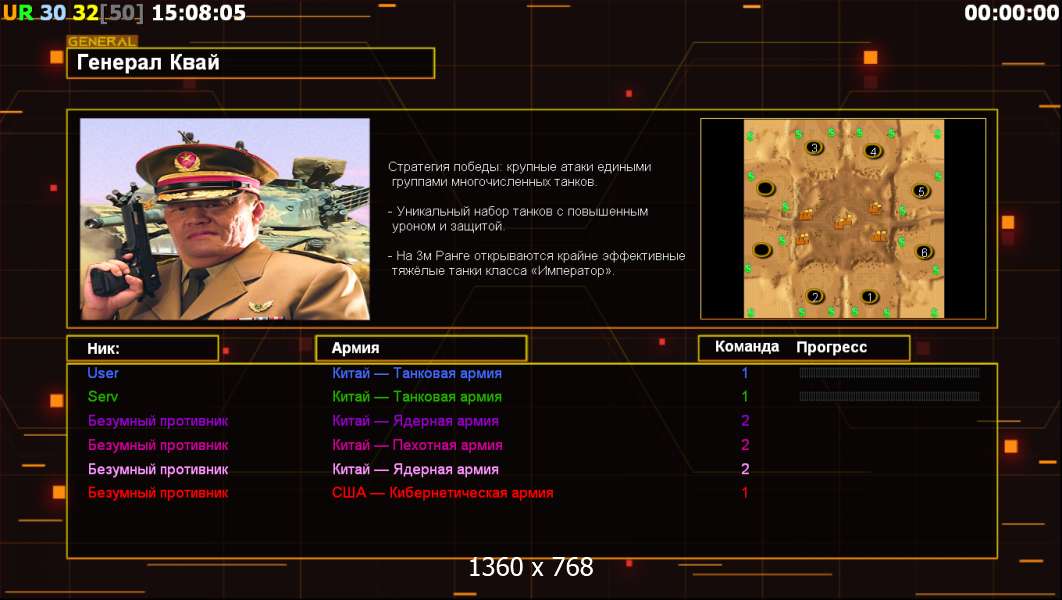Click the top-right corner dollar supply icon
The height and width of the screenshot is (600, 1062).
[x=938, y=133]
